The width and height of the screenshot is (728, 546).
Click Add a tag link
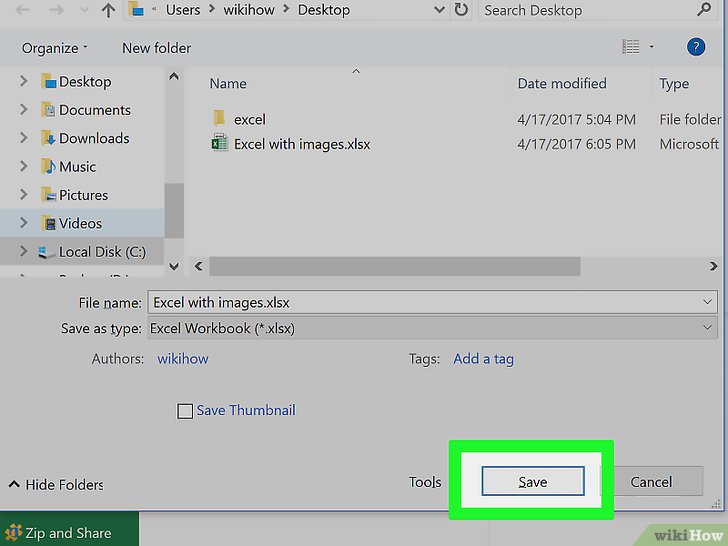click(x=483, y=358)
